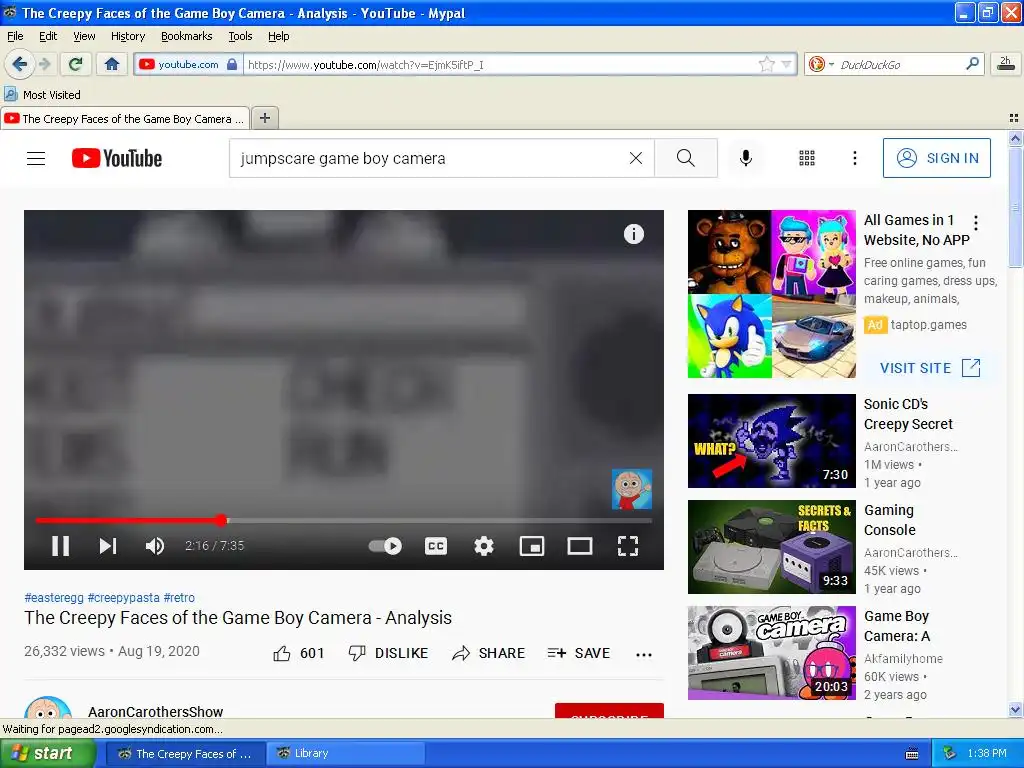Open the DuckDuckGo search engine dropdown
Viewport: 1024px width, 768px height.
(822, 64)
